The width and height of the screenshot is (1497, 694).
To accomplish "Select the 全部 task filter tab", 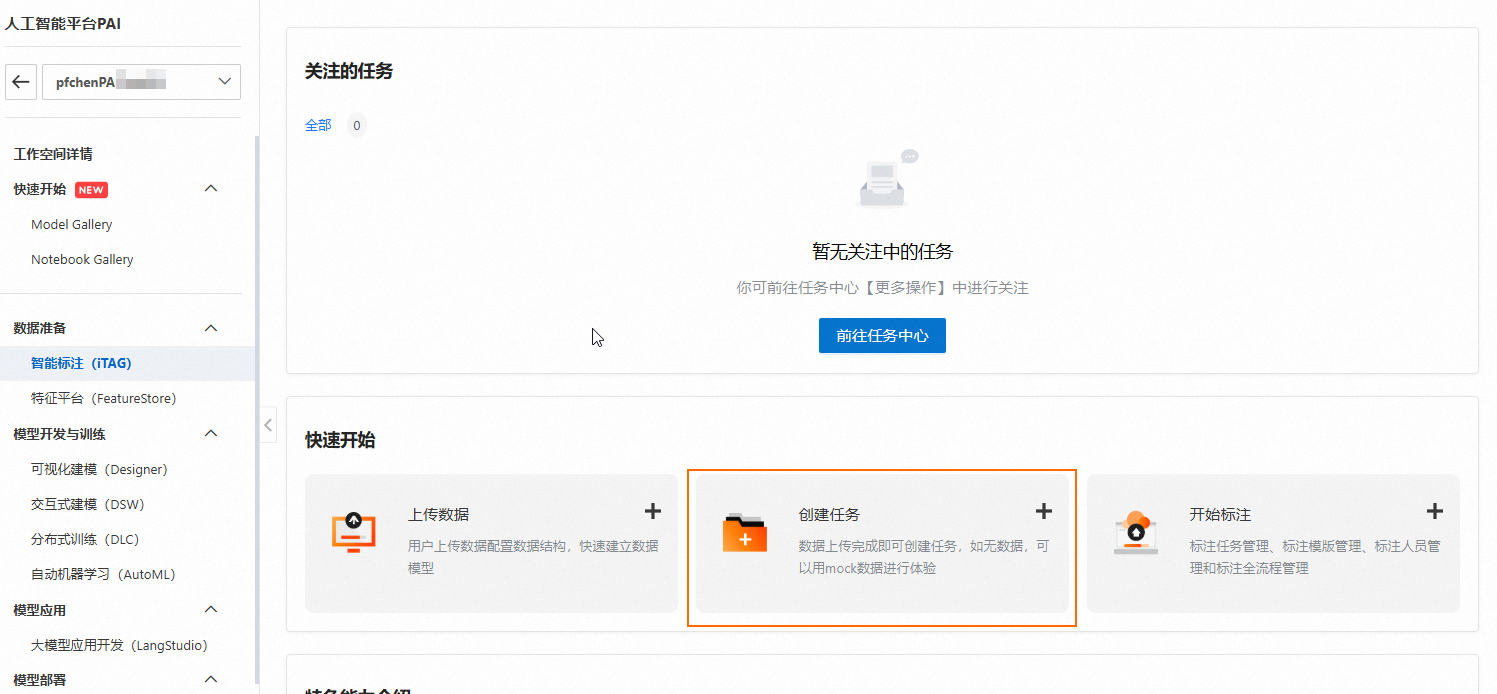I will (x=318, y=126).
